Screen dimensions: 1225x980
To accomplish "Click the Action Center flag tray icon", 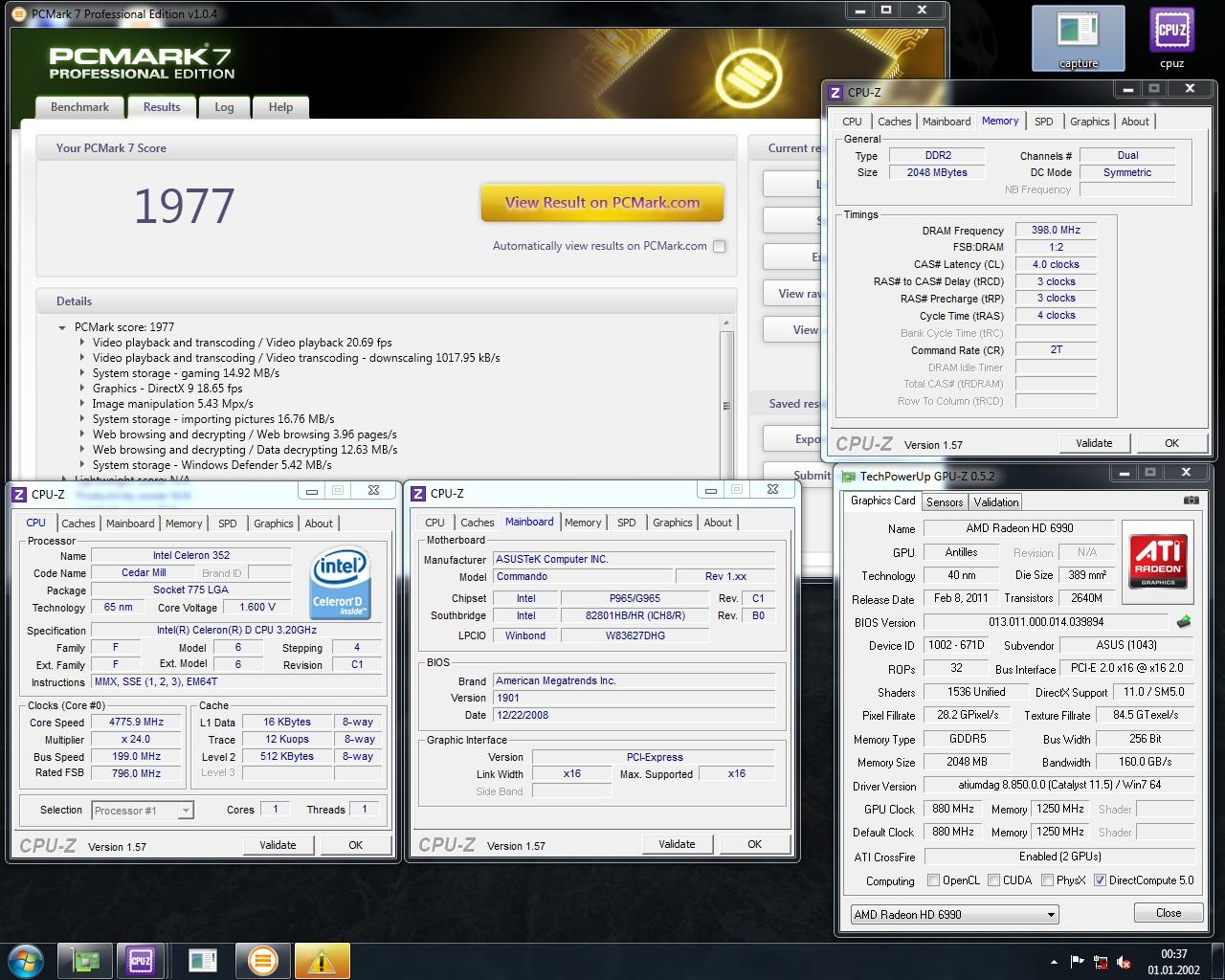I will (x=1077, y=962).
